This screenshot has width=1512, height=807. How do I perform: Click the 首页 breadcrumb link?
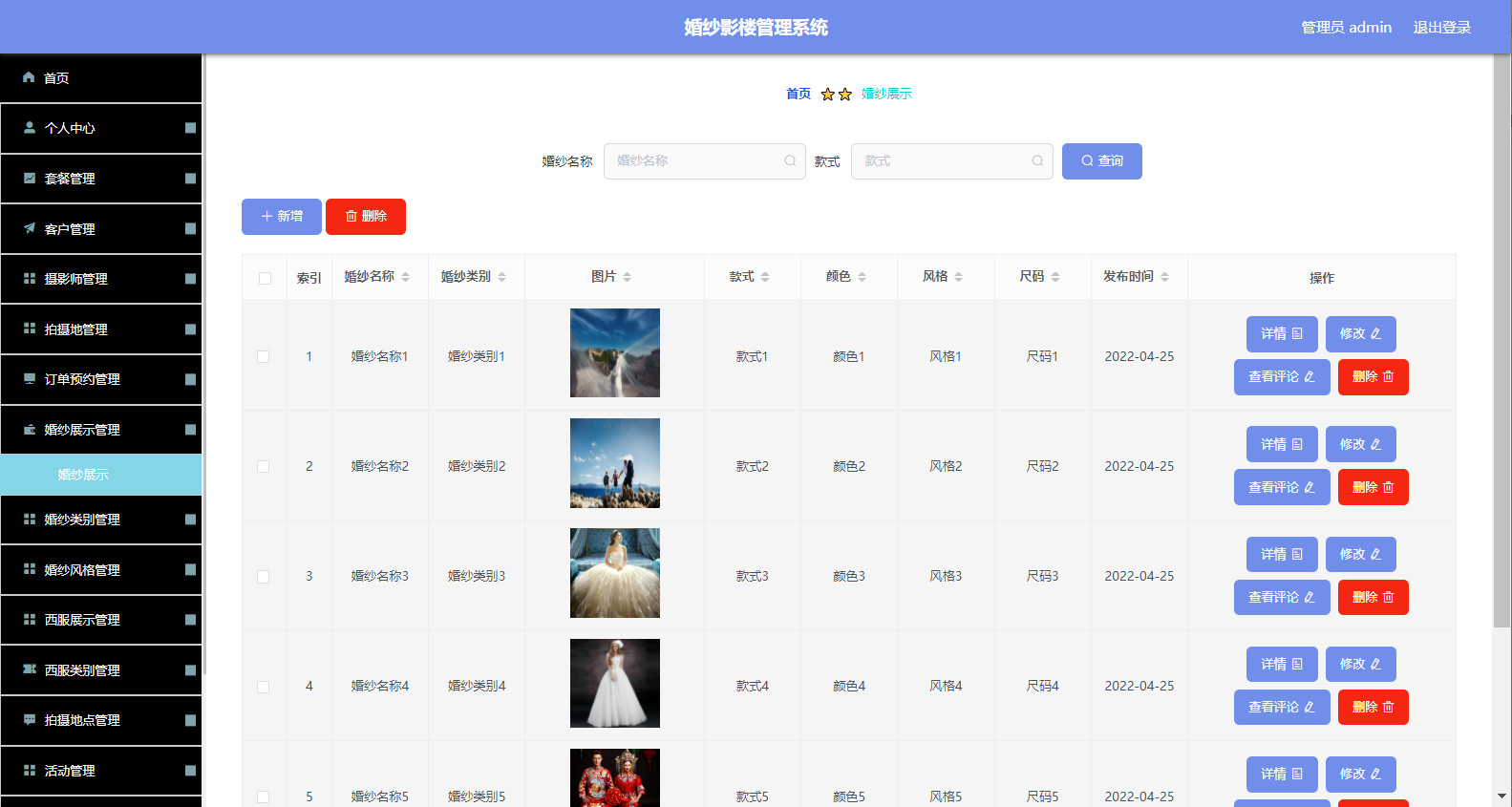tap(799, 94)
